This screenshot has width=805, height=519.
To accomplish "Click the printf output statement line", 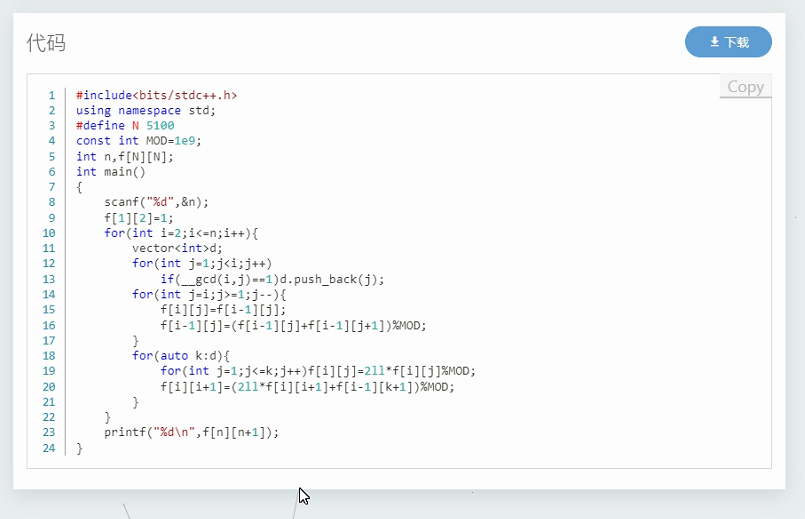I will tap(191, 433).
